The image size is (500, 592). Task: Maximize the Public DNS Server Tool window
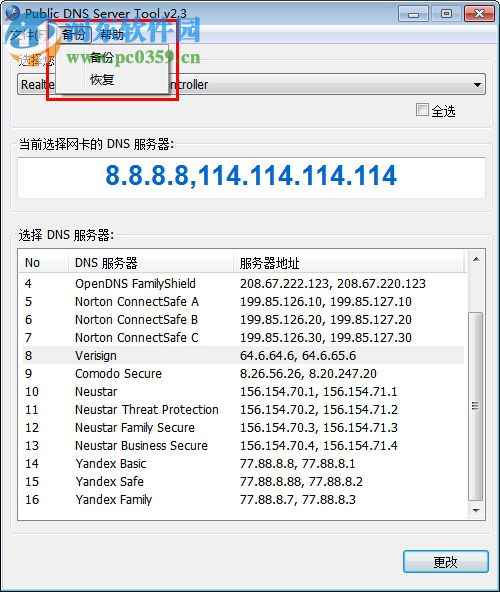446,14
